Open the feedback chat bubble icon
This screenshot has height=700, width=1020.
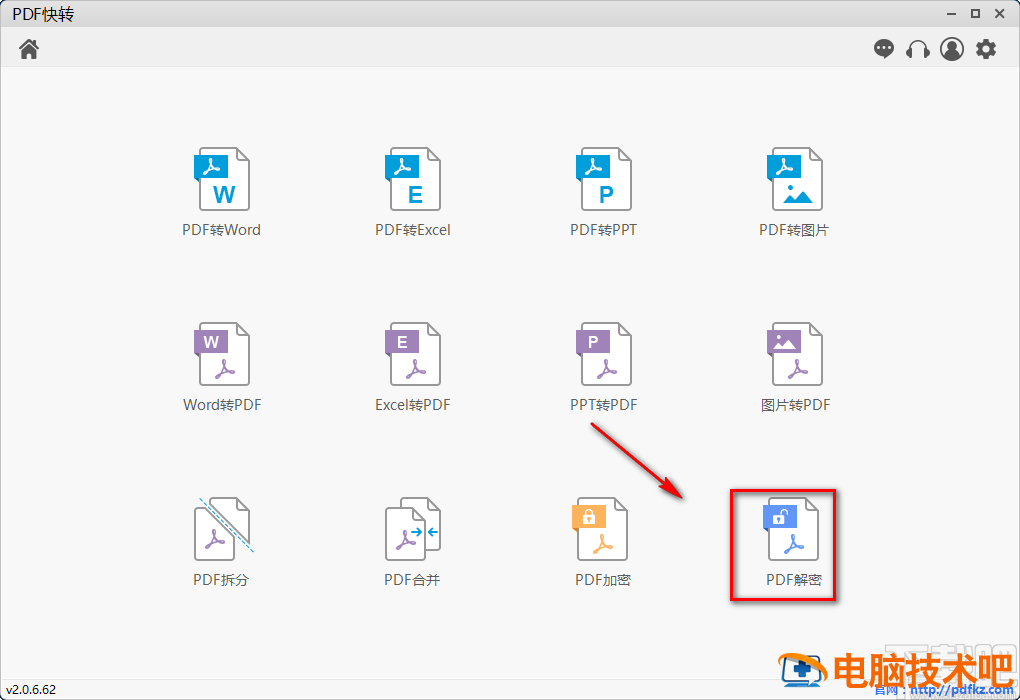(x=883, y=49)
